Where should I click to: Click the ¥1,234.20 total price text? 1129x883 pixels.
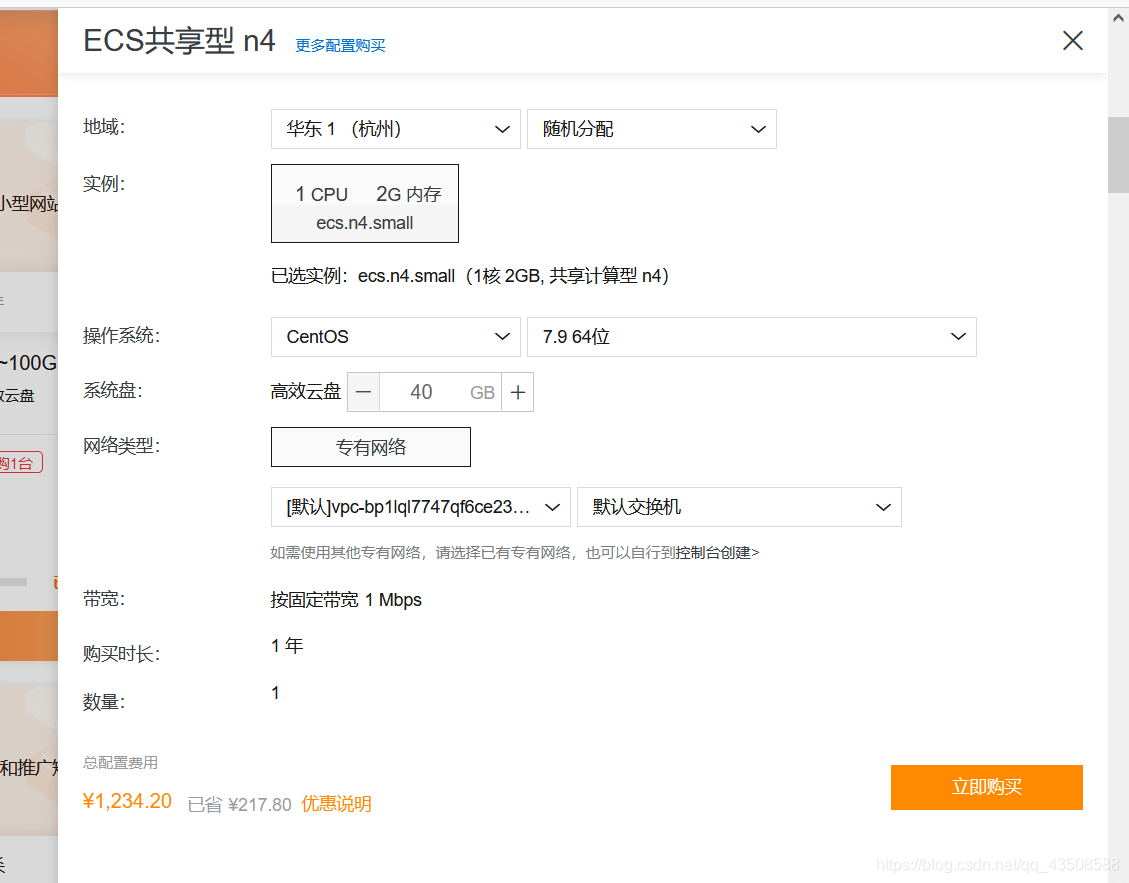[128, 801]
